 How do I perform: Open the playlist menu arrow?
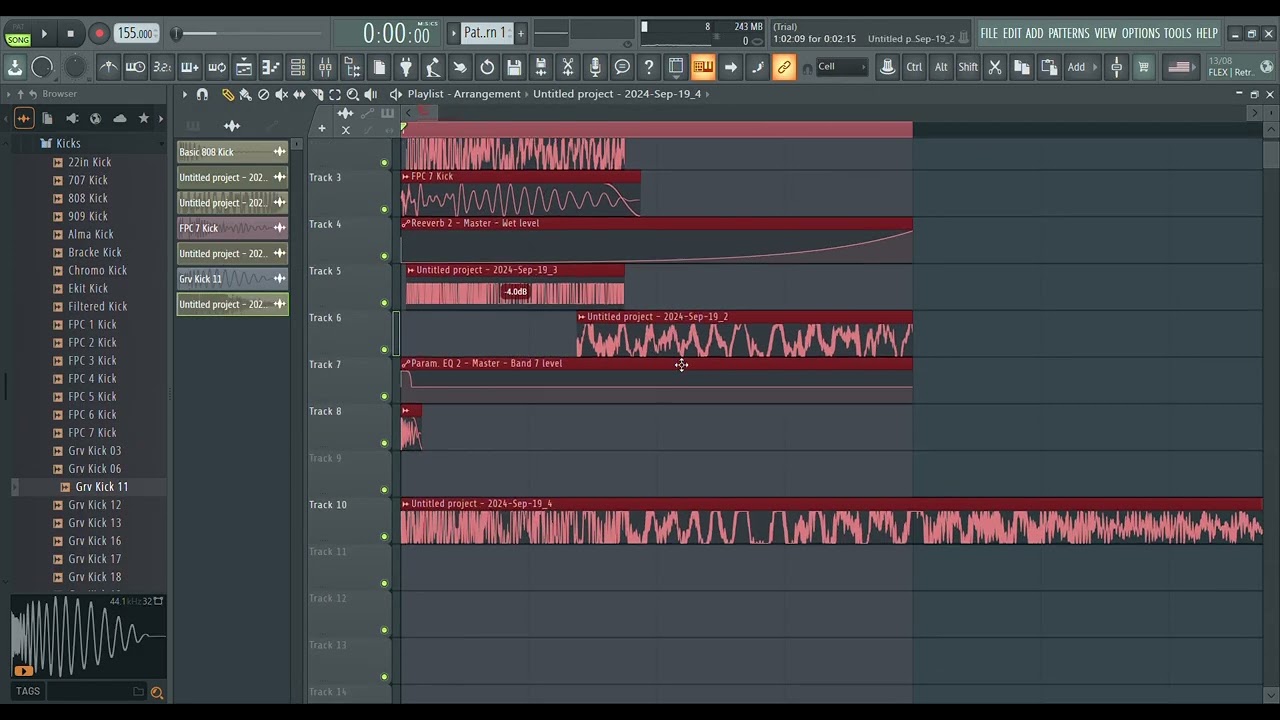184,94
